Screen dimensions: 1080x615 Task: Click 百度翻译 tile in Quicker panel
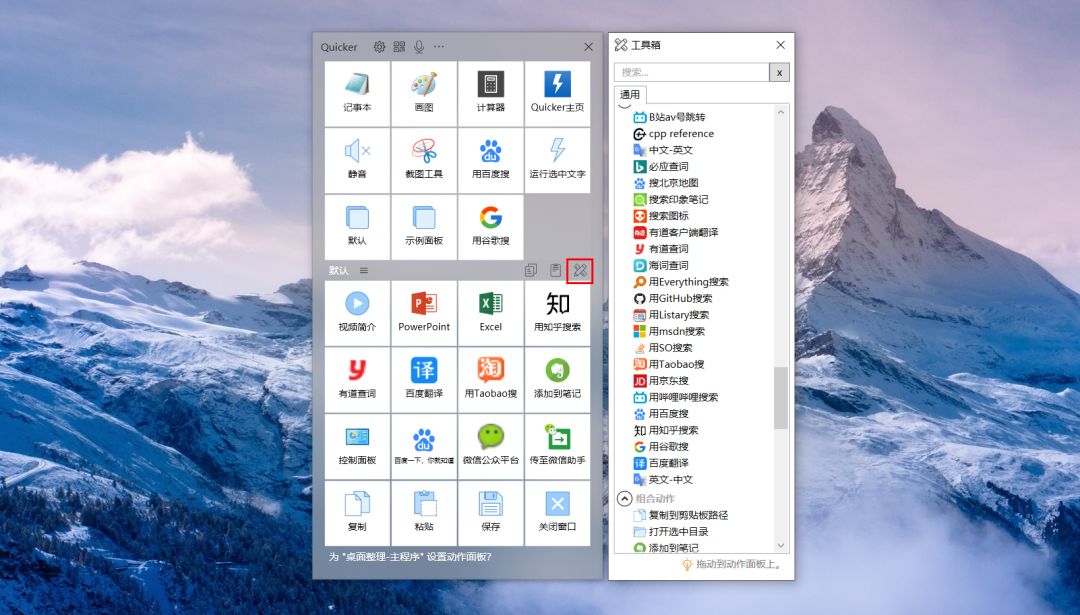424,380
